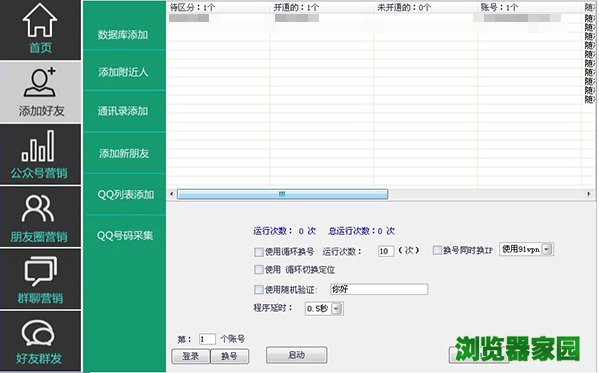Enable 使用 循环切换定位 checkbox
The height and width of the screenshot is (373, 599).
[259, 269]
